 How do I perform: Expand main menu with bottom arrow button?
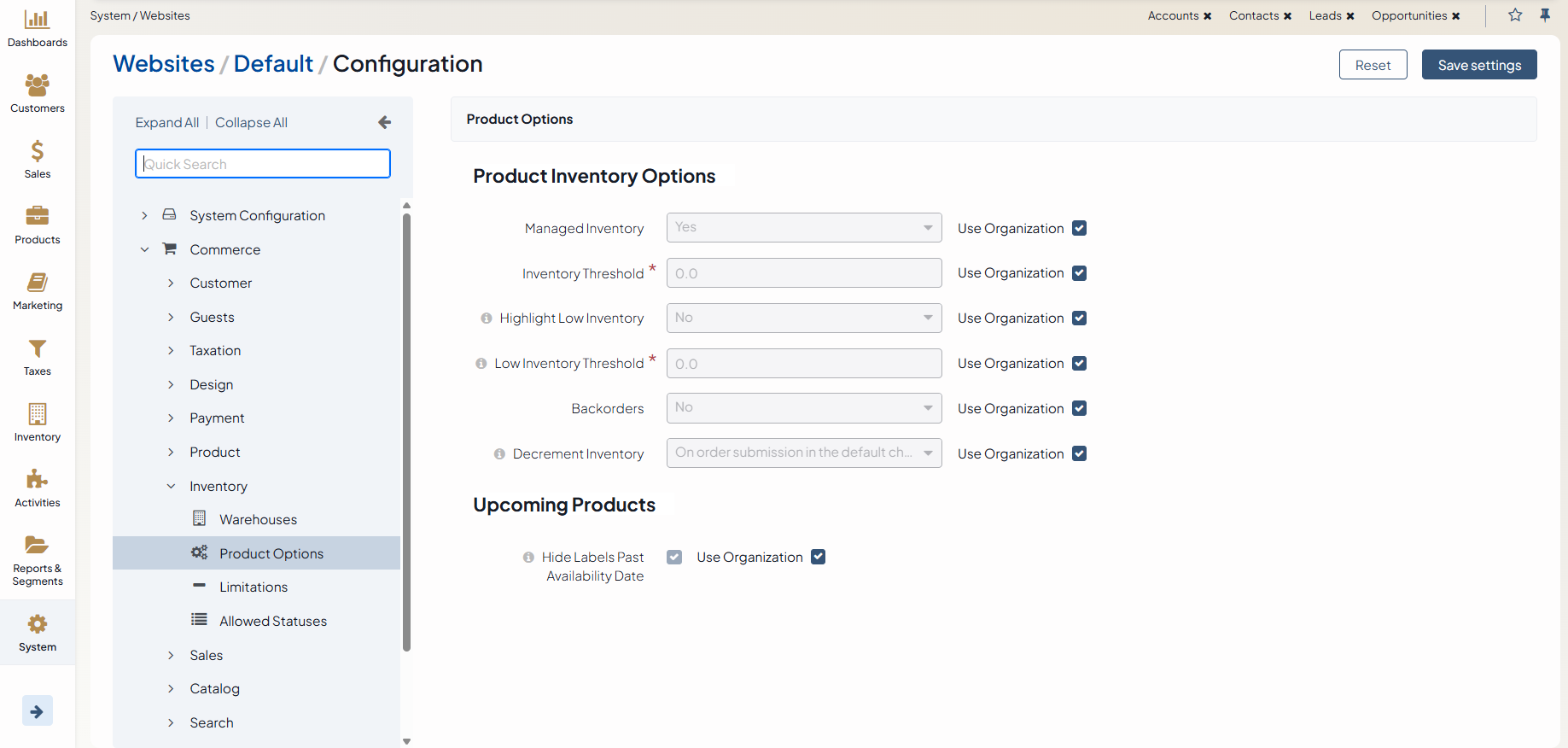37,710
